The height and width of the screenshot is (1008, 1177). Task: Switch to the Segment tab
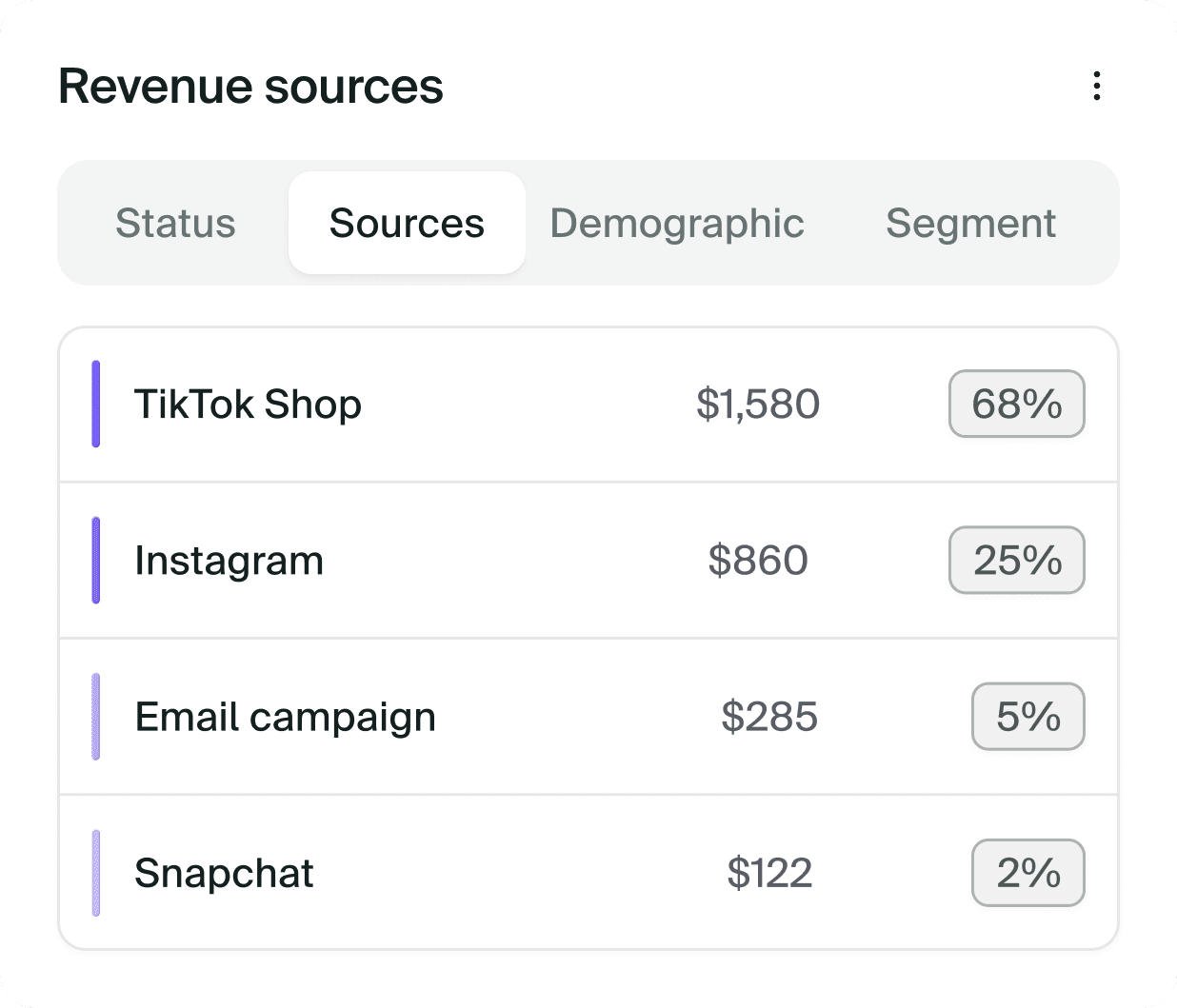970,224
